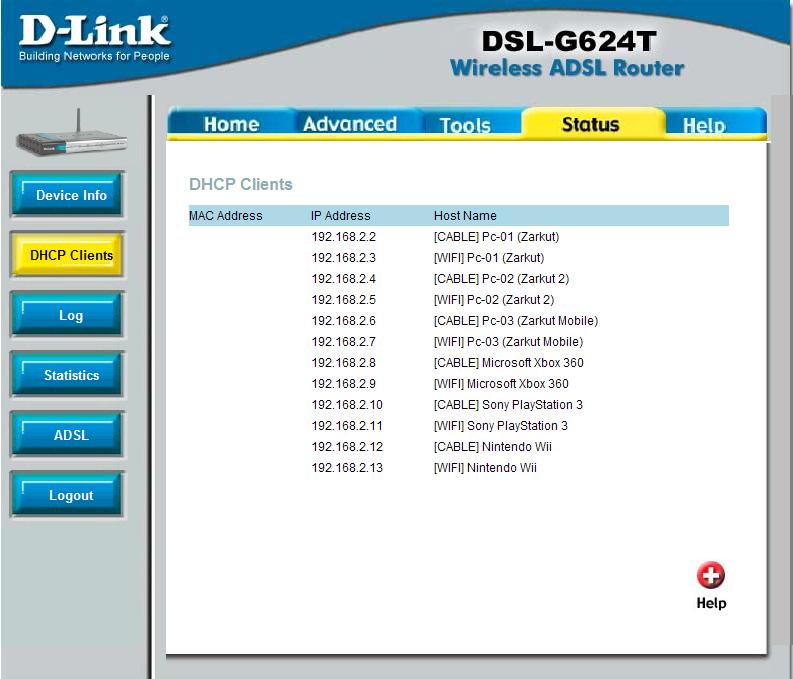Click host [CABLE] Microsoft Xbox 360
Screen dimensions: 793x679
508,363
